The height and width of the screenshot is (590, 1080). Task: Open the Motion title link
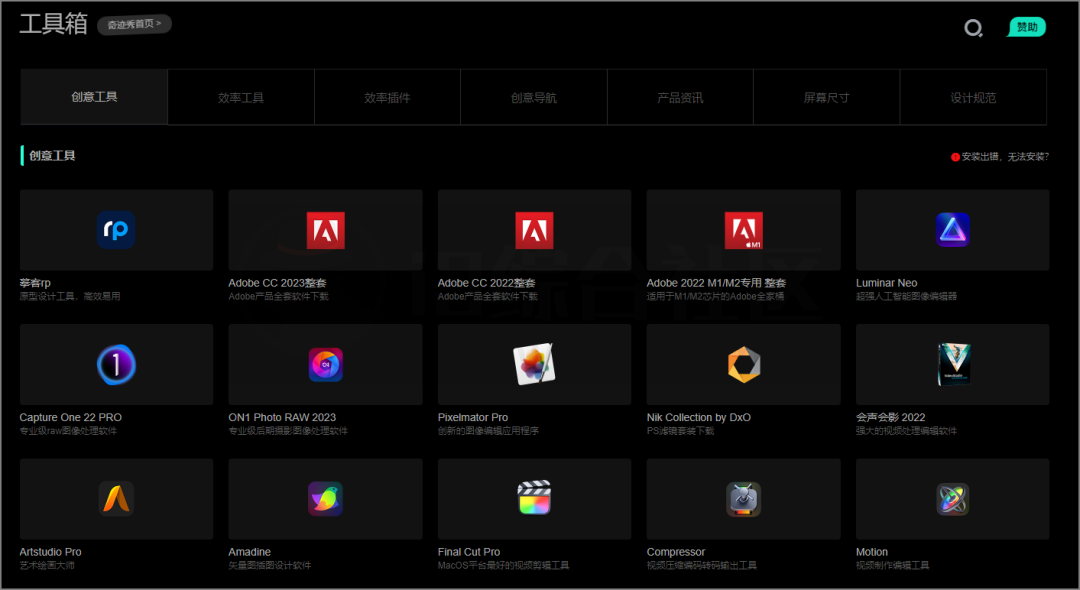(x=872, y=552)
